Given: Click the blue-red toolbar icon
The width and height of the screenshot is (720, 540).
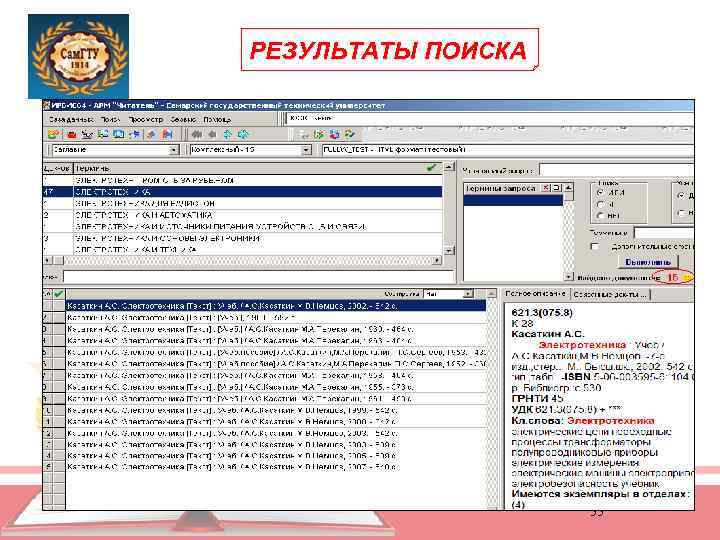Looking at the screenshot, I should (x=335, y=135).
